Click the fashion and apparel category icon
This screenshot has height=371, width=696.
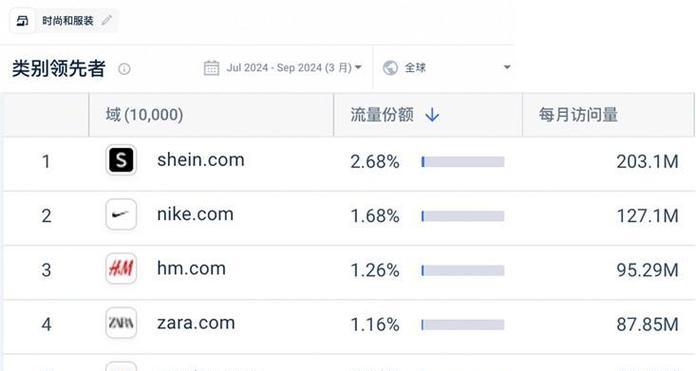point(22,21)
